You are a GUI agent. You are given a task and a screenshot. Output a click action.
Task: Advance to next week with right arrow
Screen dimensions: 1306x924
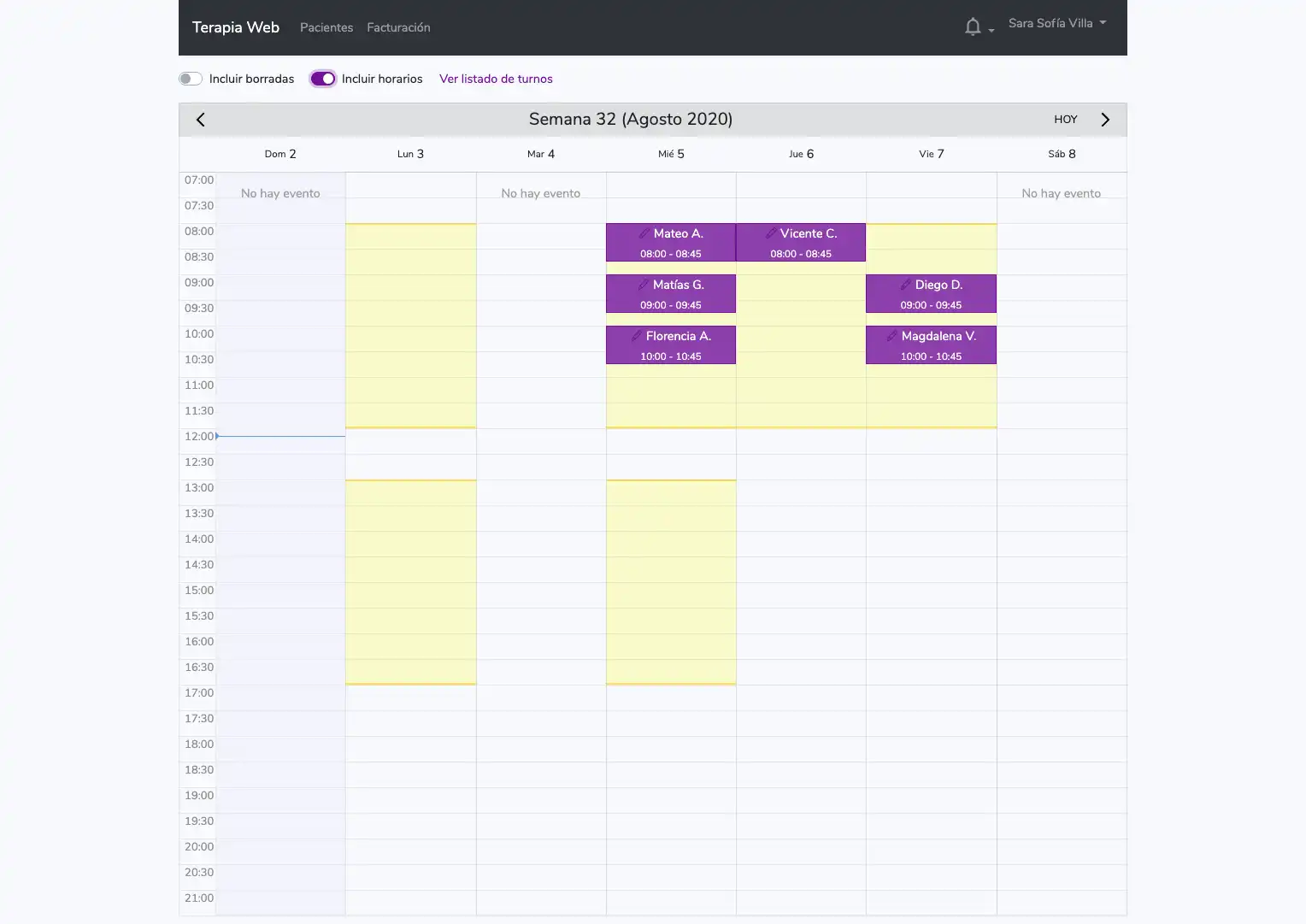(1104, 120)
